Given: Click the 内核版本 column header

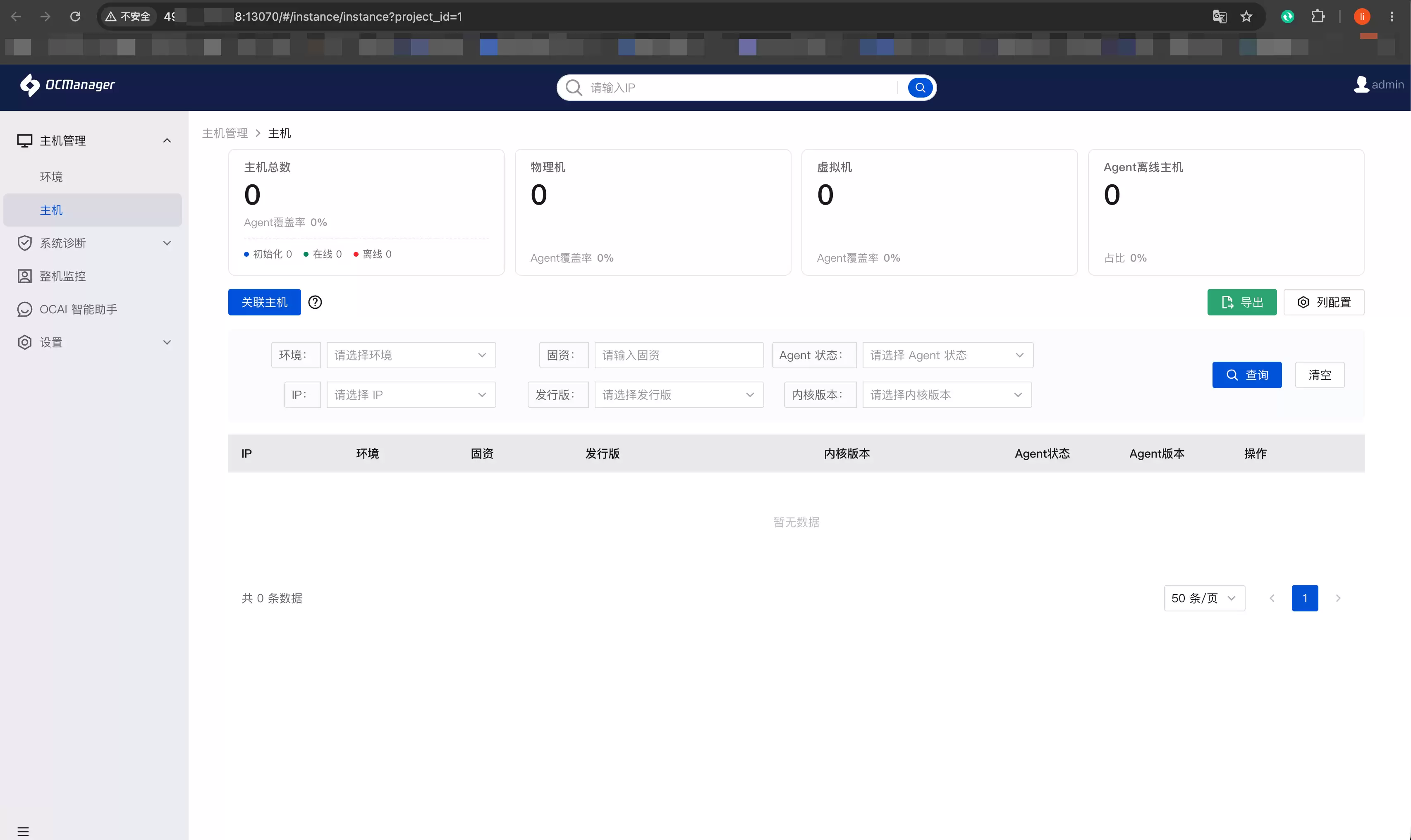Looking at the screenshot, I should tap(847, 453).
